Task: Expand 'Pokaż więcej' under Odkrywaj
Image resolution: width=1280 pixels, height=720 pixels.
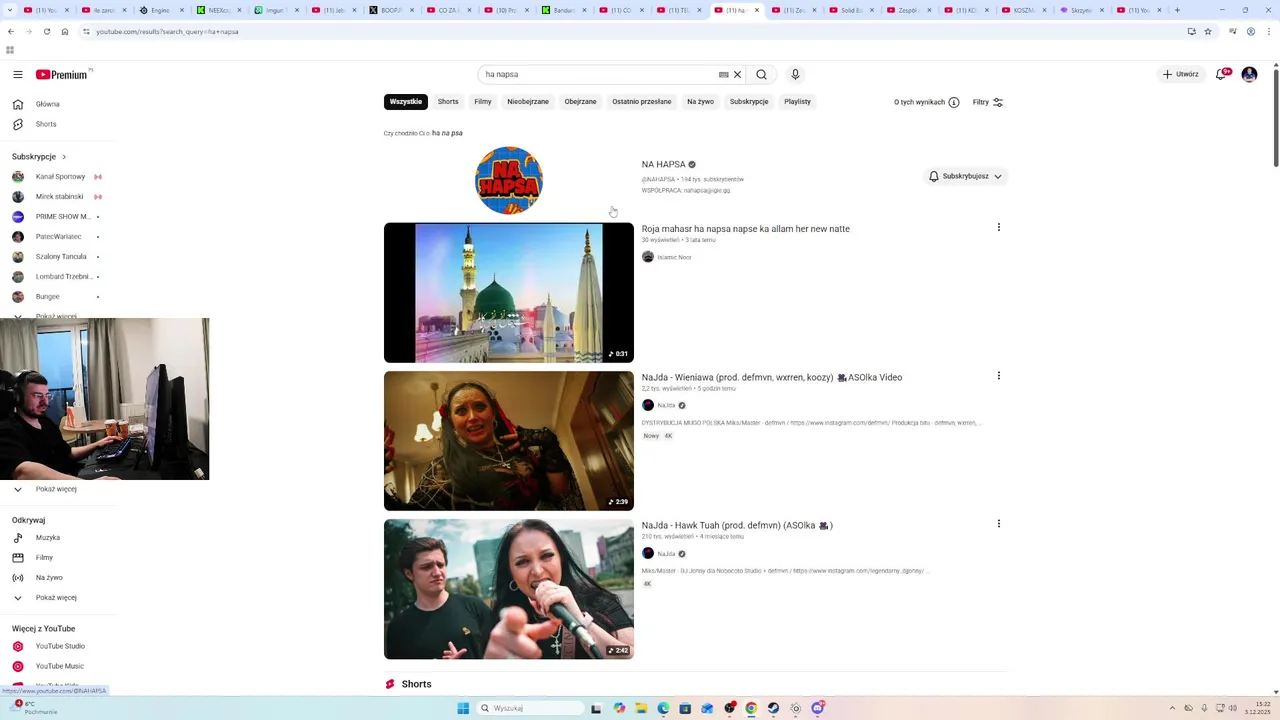Action: coord(58,598)
